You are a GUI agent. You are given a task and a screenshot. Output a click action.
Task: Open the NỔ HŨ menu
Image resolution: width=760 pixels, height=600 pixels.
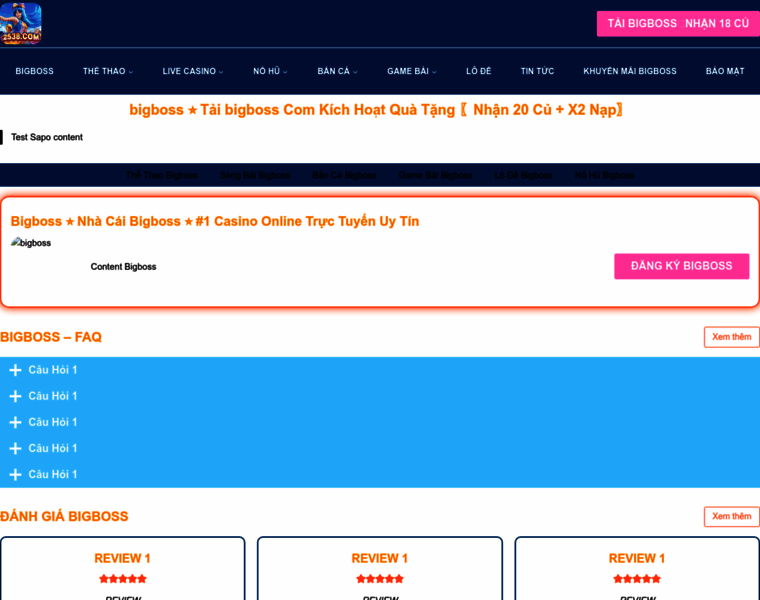click(x=267, y=71)
